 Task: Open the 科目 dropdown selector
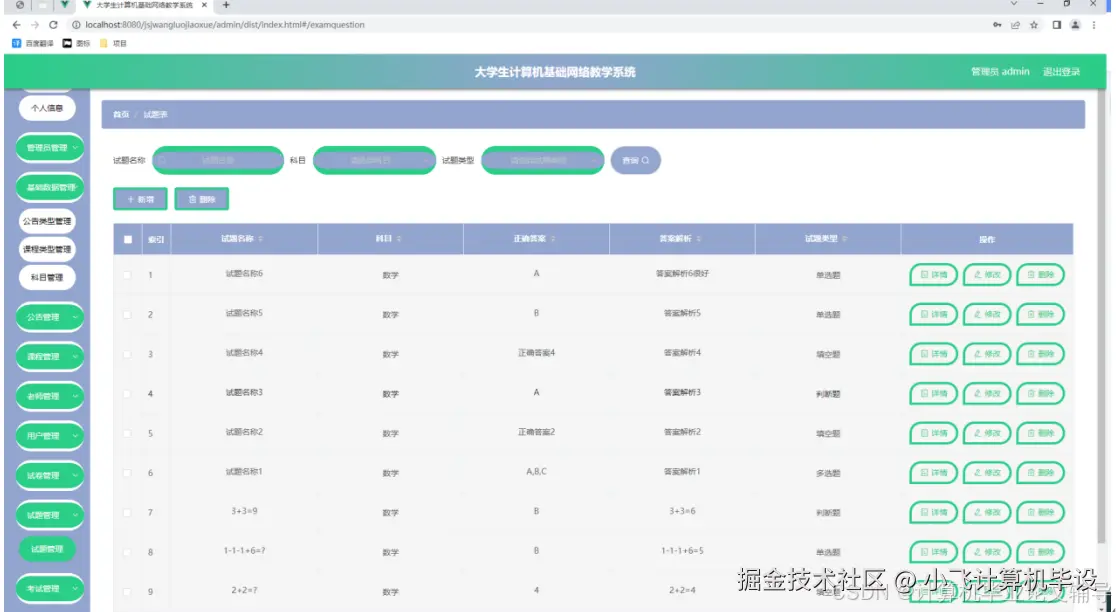coord(374,160)
